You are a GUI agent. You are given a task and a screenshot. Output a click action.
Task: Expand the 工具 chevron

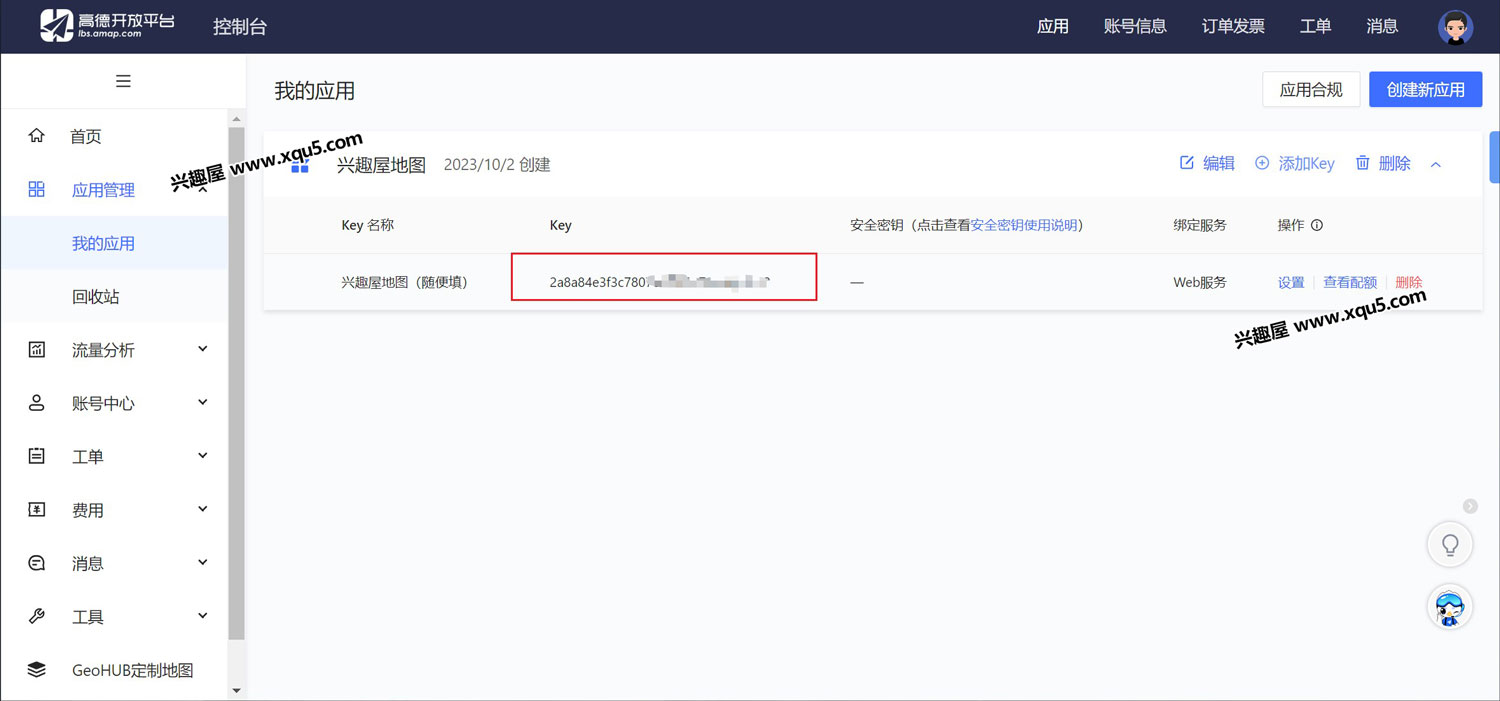pyautogui.click(x=203, y=616)
